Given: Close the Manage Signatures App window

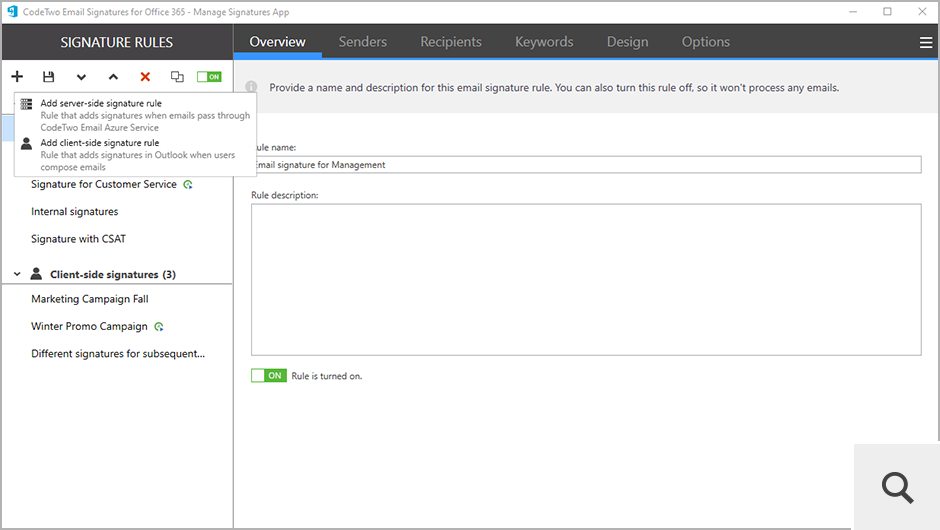Looking at the screenshot, I should pyautogui.click(x=922, y=12).
